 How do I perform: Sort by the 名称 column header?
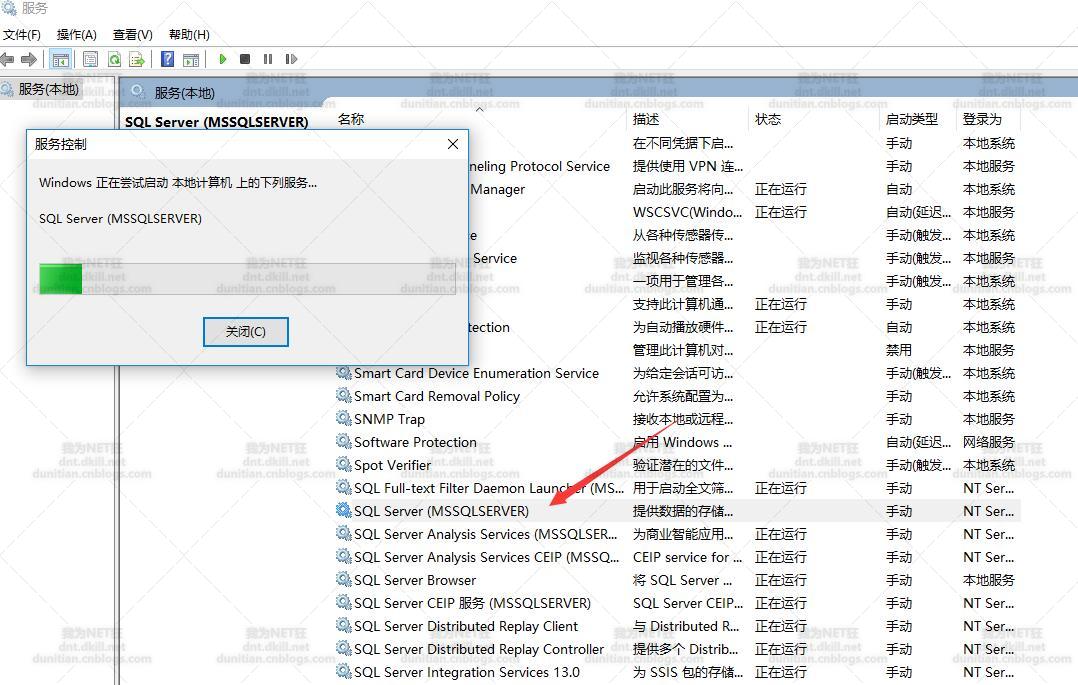(x=351, y=119)
